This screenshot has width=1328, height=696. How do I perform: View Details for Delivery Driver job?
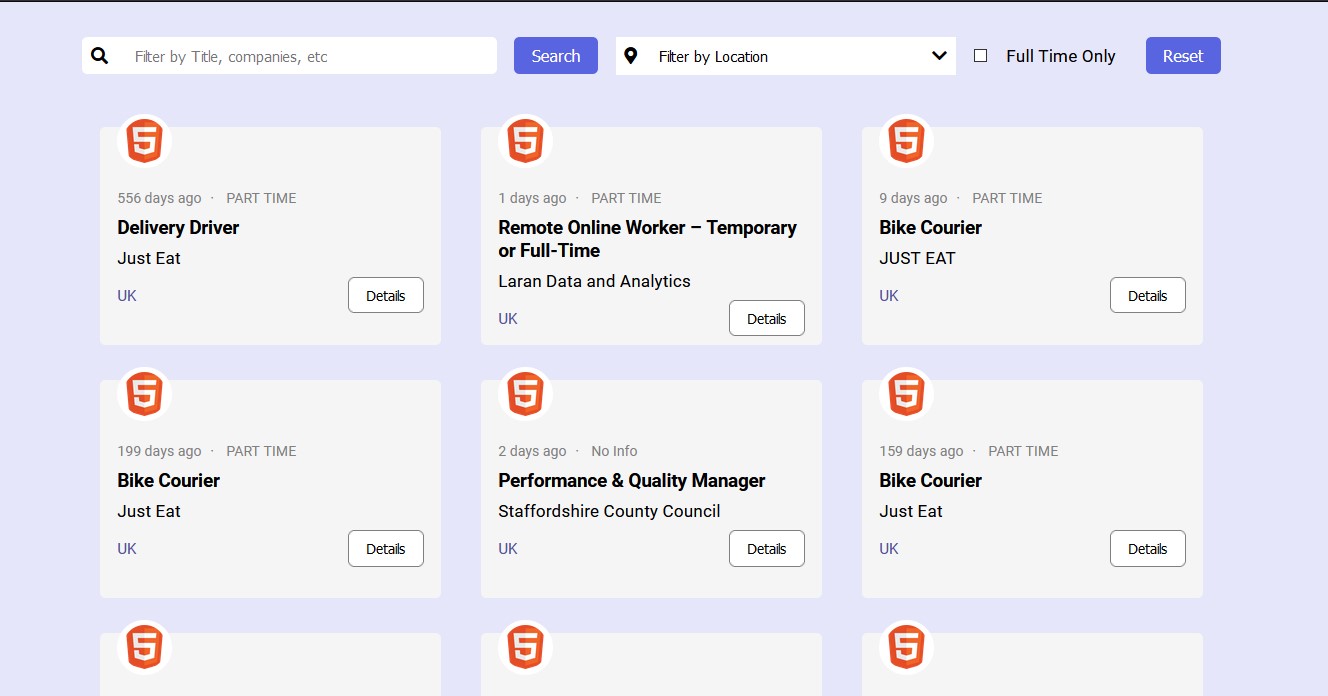coord(386,295)
